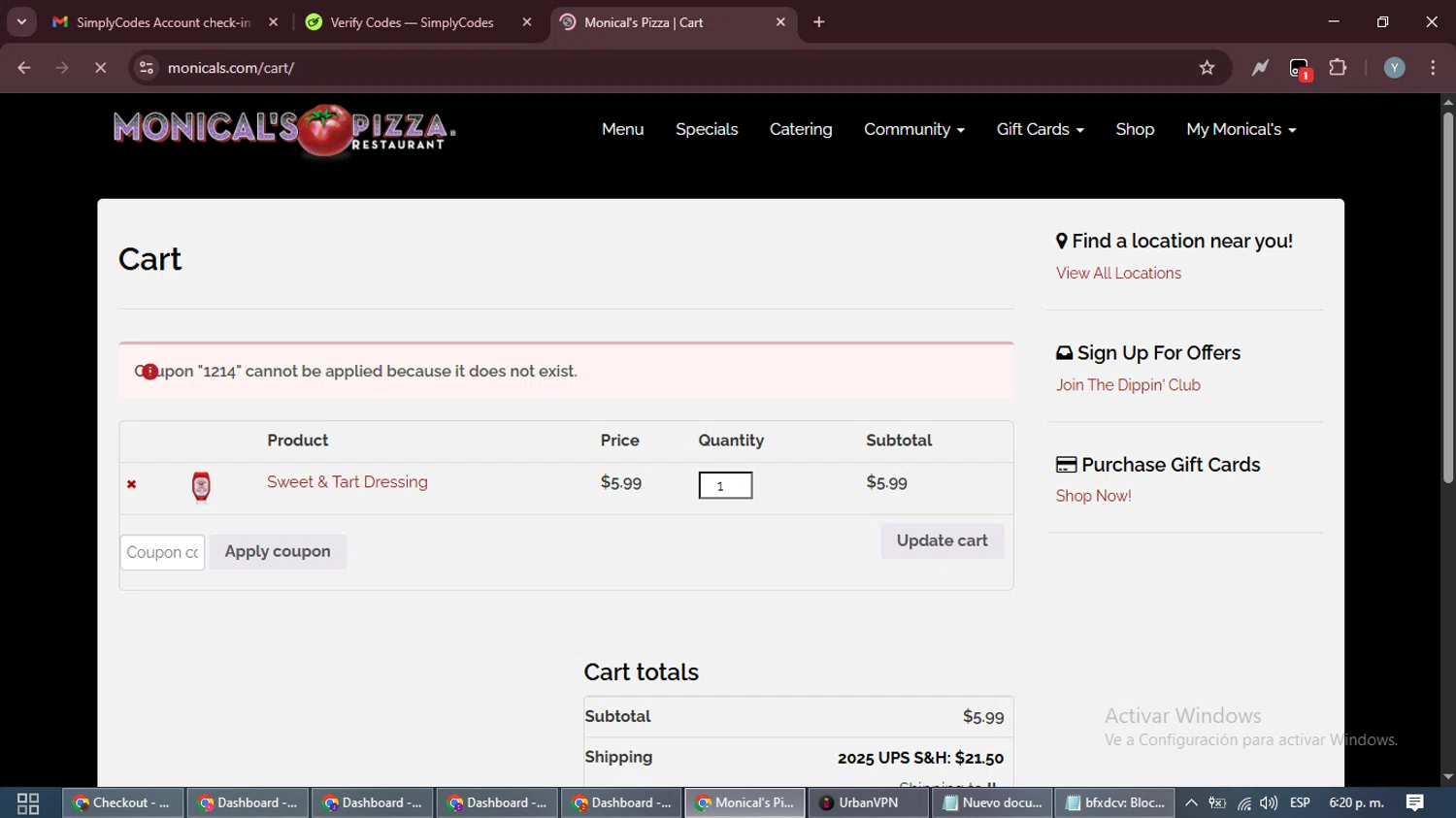The height and width of the screenshot is (818, 1456).
Task: Click the ESP language indicator
Action: (x=1300, y=803)
